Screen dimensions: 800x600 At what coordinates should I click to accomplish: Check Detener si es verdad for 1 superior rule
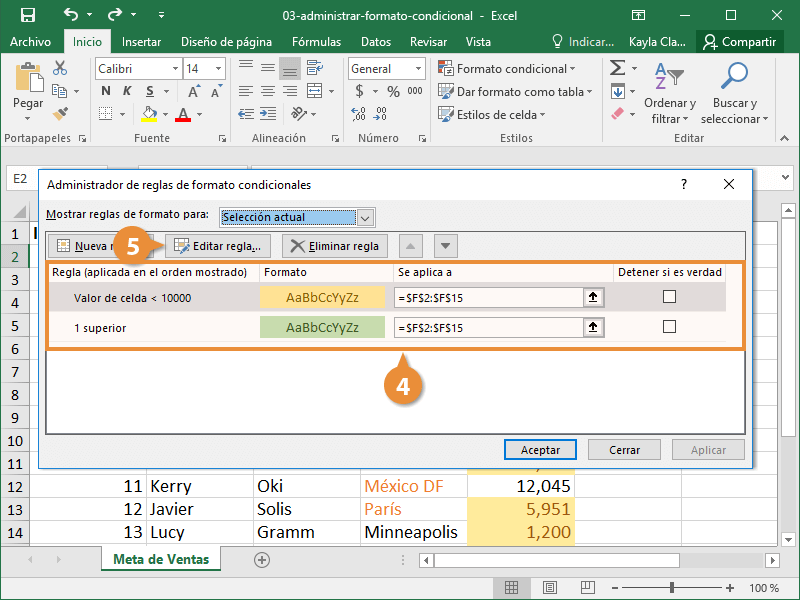point(669,327)
